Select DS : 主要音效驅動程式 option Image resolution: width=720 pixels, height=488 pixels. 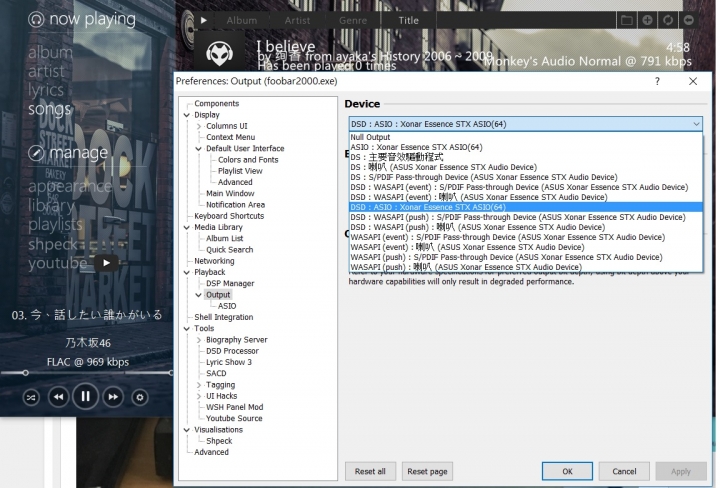(x=525, y=157)
